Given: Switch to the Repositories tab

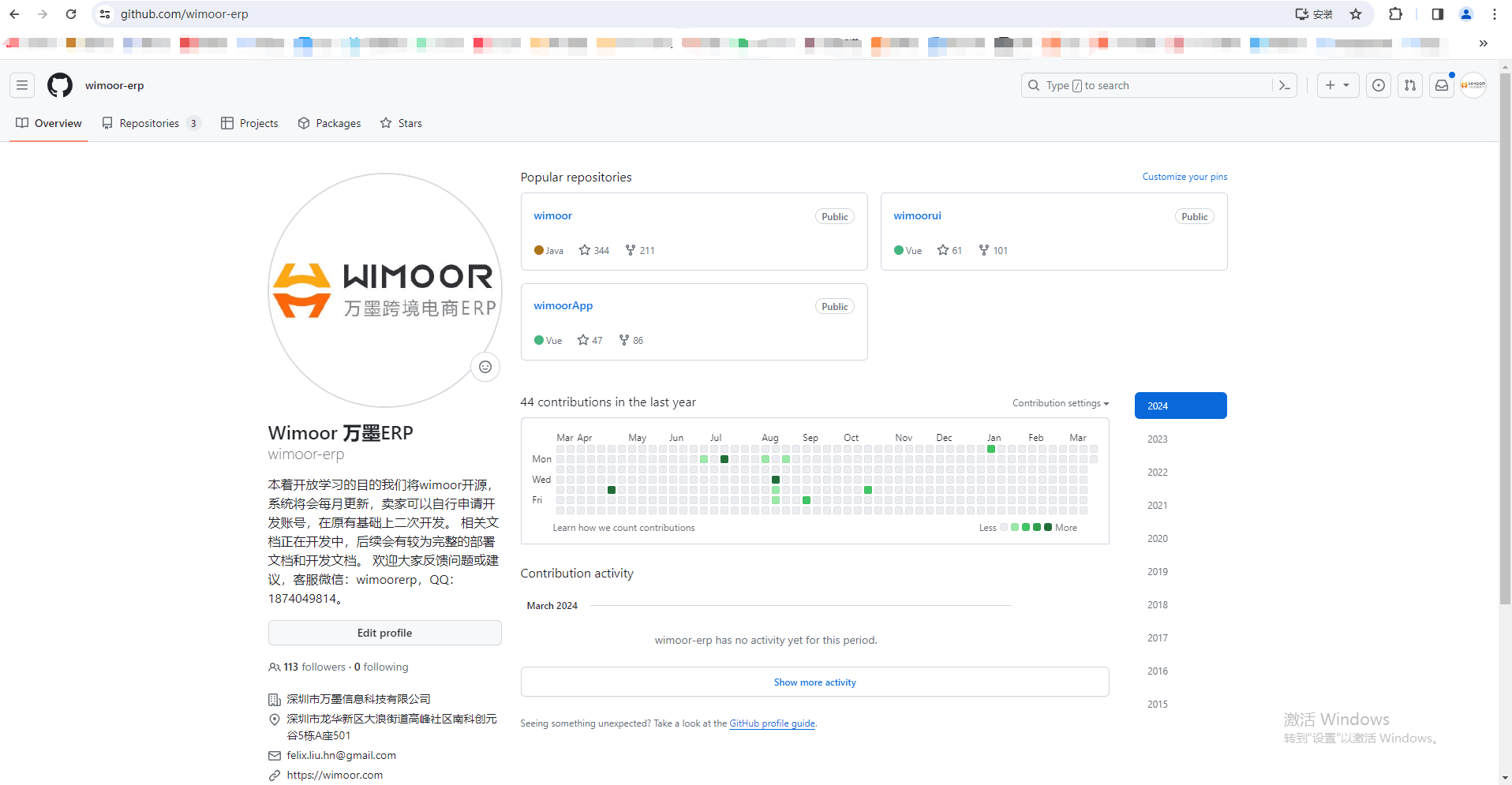Looking at the screenshot, I should pyautogui.click(x=152, y=123).
